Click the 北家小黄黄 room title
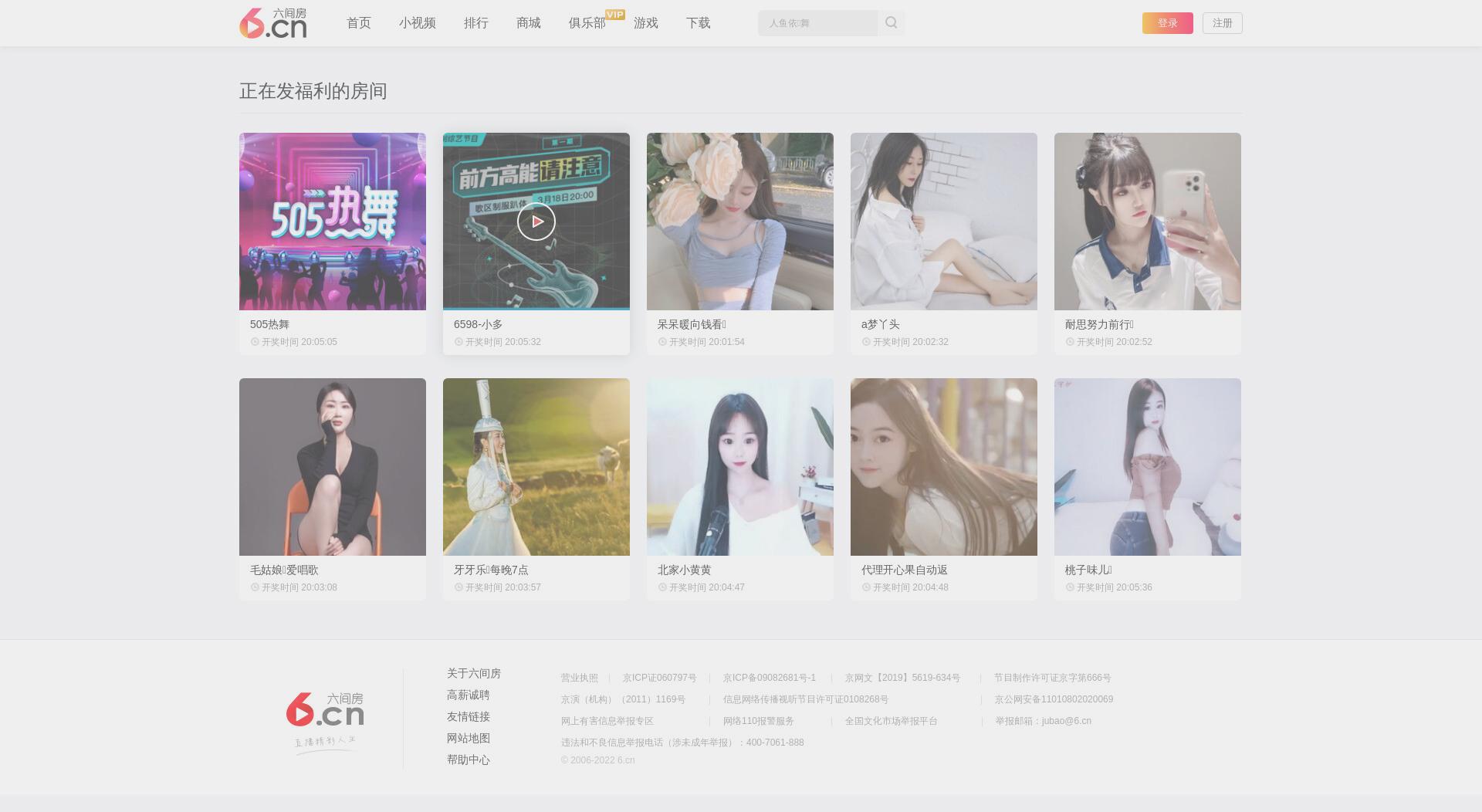 685,570
